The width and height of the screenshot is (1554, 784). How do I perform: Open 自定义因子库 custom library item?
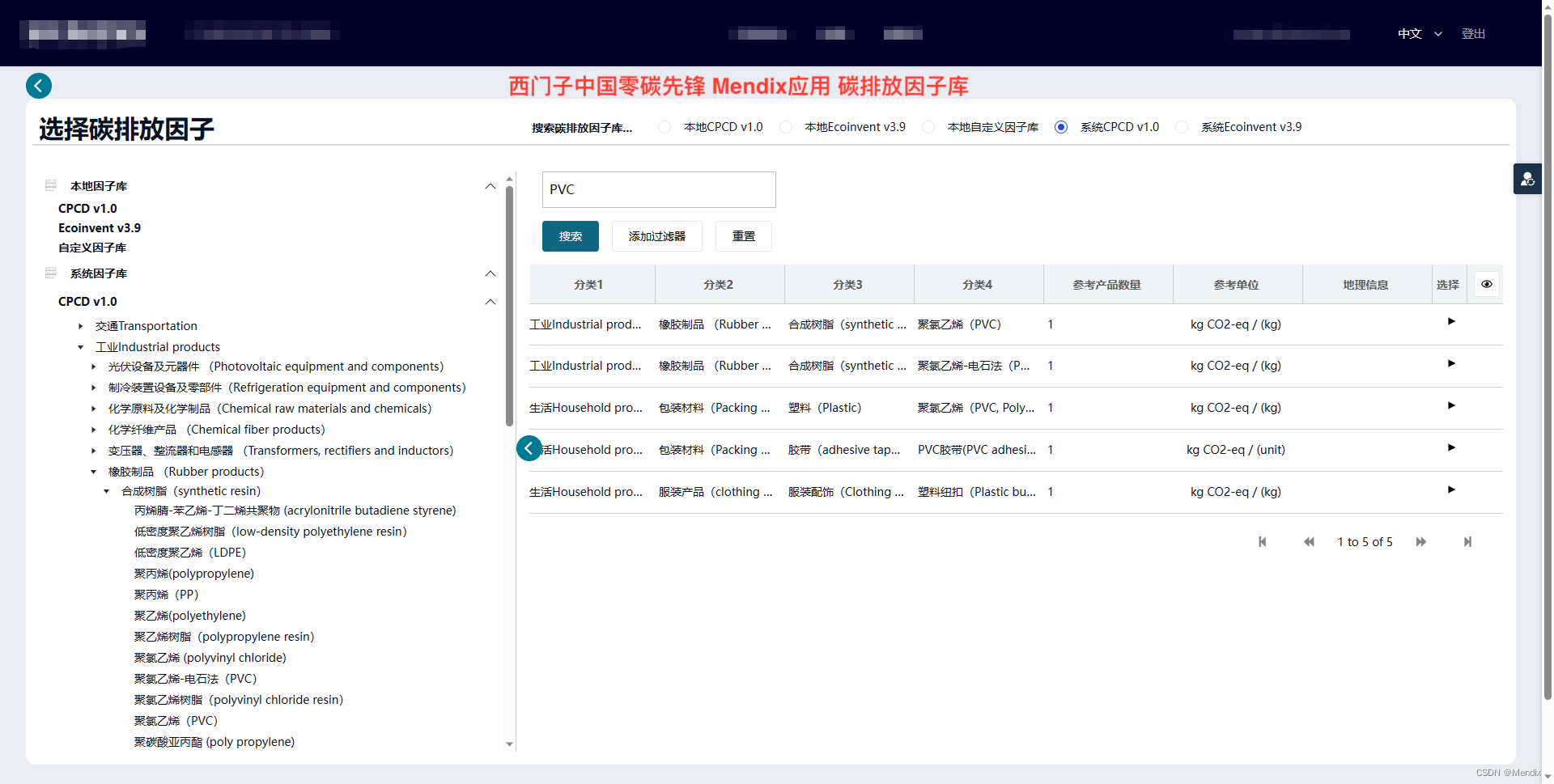coord(92,248)
